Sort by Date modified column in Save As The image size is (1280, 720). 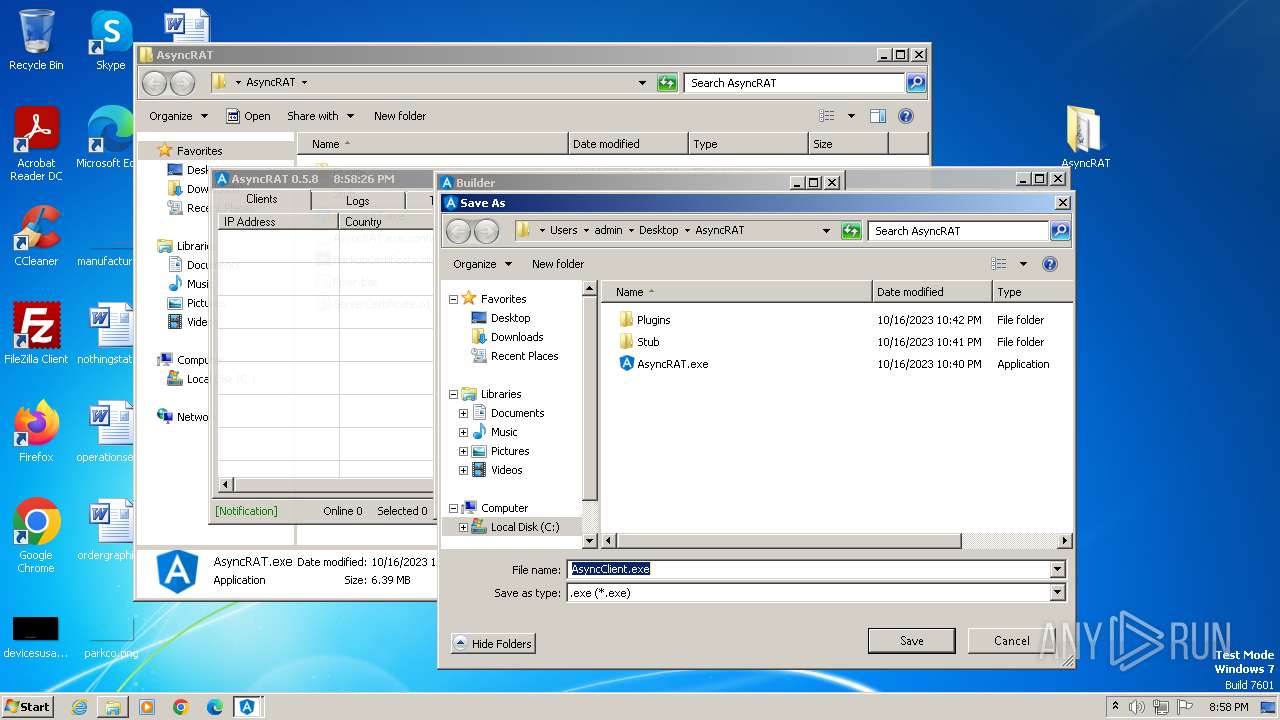(932, 292)
